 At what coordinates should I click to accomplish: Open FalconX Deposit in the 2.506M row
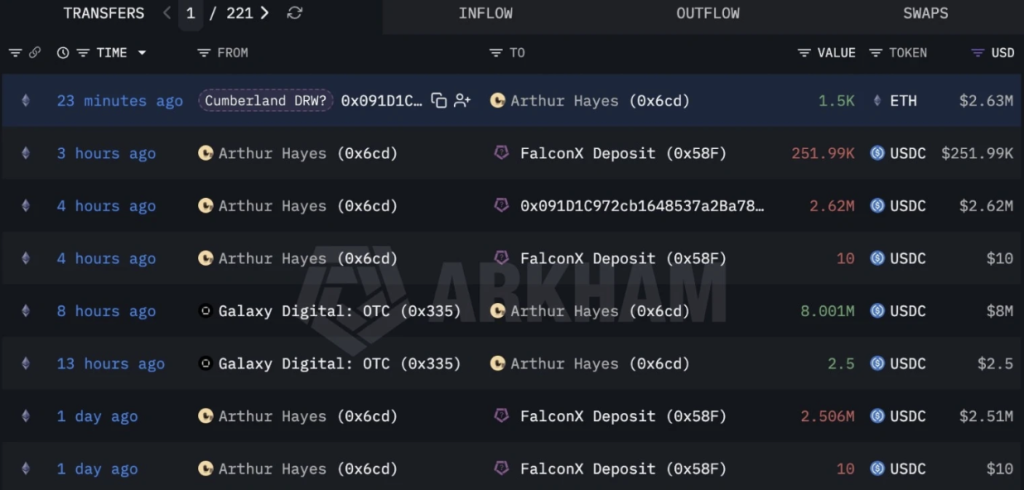click(623, 416)
